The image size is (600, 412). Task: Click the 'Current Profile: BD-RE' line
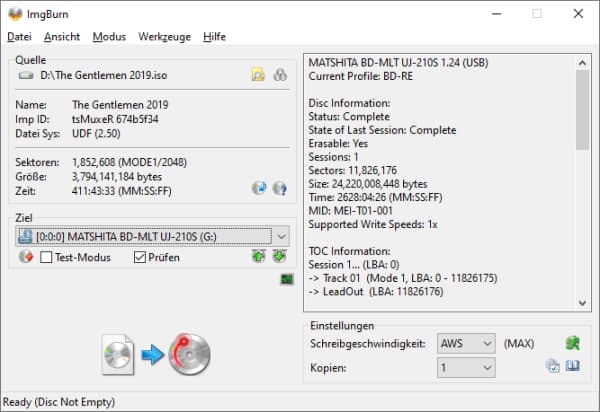click(361, 77)
